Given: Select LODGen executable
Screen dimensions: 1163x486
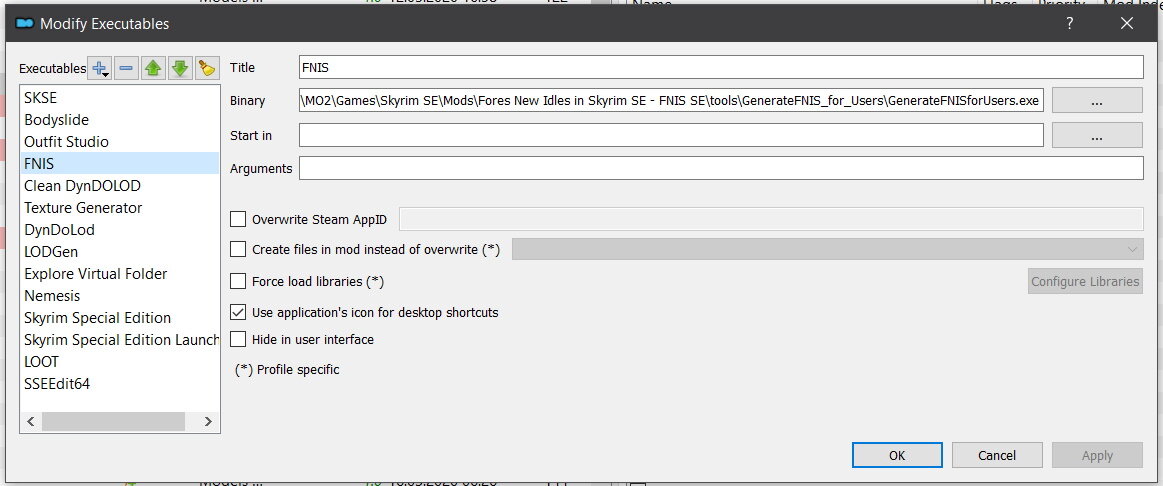Looking at the screenshot, I should pyautogui.click(x=119, y=252).
